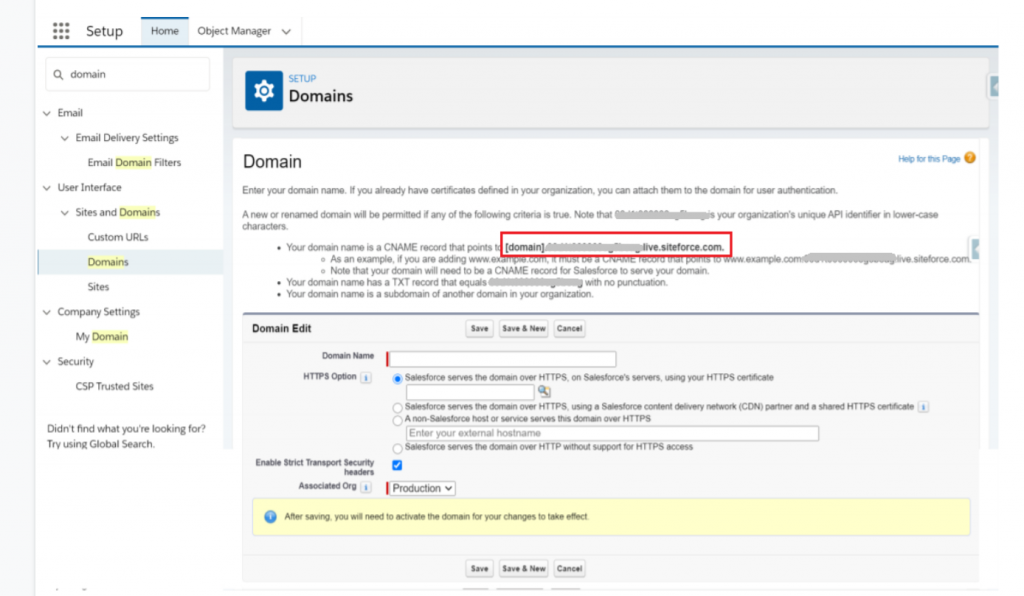The height and width of the screenshot is (596, 1024).
Task: Switch to the Home tab
Action: [164, 31]
